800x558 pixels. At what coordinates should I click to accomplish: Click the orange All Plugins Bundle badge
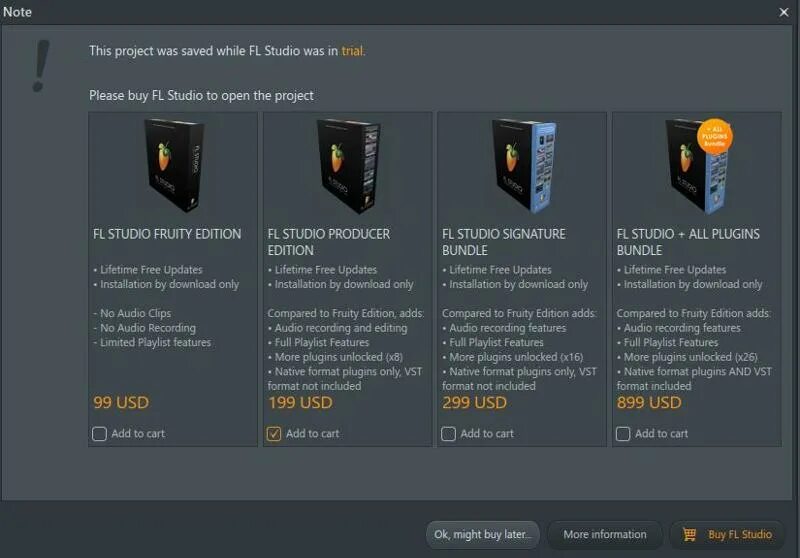(715, 136)
